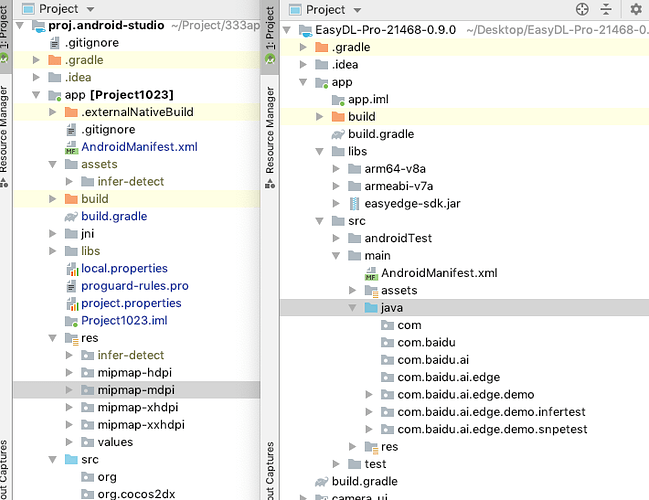Click the gradle icon of app/build.gradle in right tree
This screenshot has width=649, height=500.
click(x=338, y=134)
